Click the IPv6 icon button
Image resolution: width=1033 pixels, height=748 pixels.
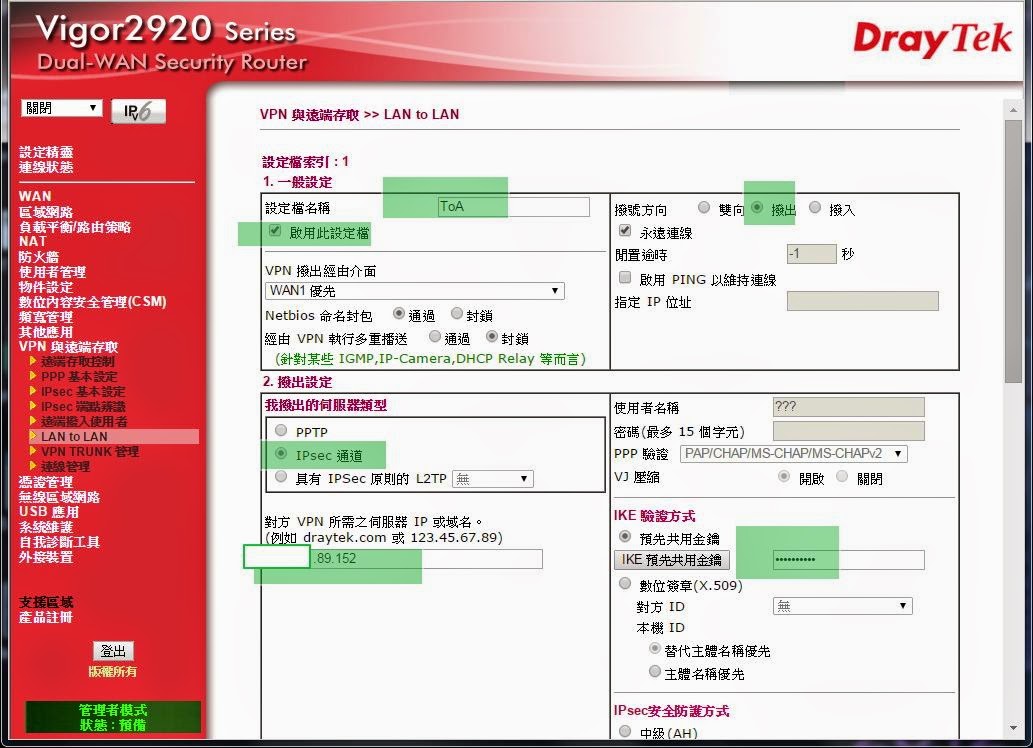[138, 111]
